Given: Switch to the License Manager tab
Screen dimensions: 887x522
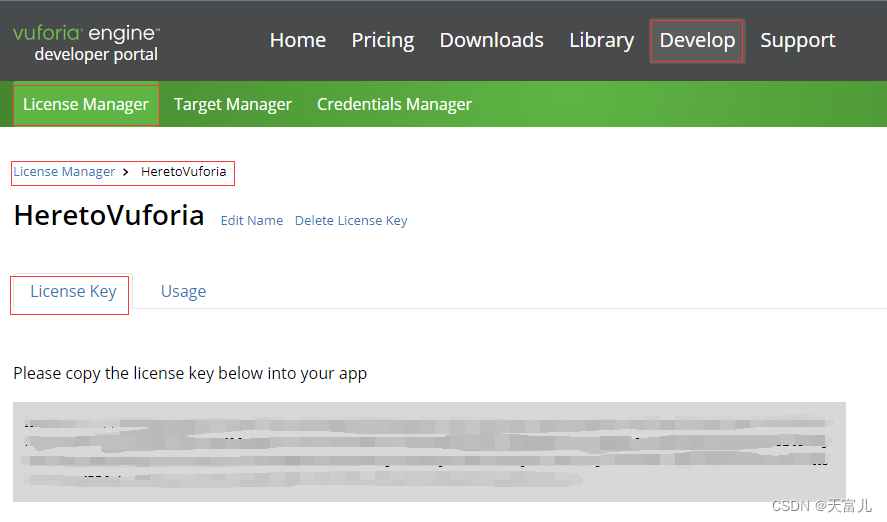Looking at the screenshot, I should [86, 105].
